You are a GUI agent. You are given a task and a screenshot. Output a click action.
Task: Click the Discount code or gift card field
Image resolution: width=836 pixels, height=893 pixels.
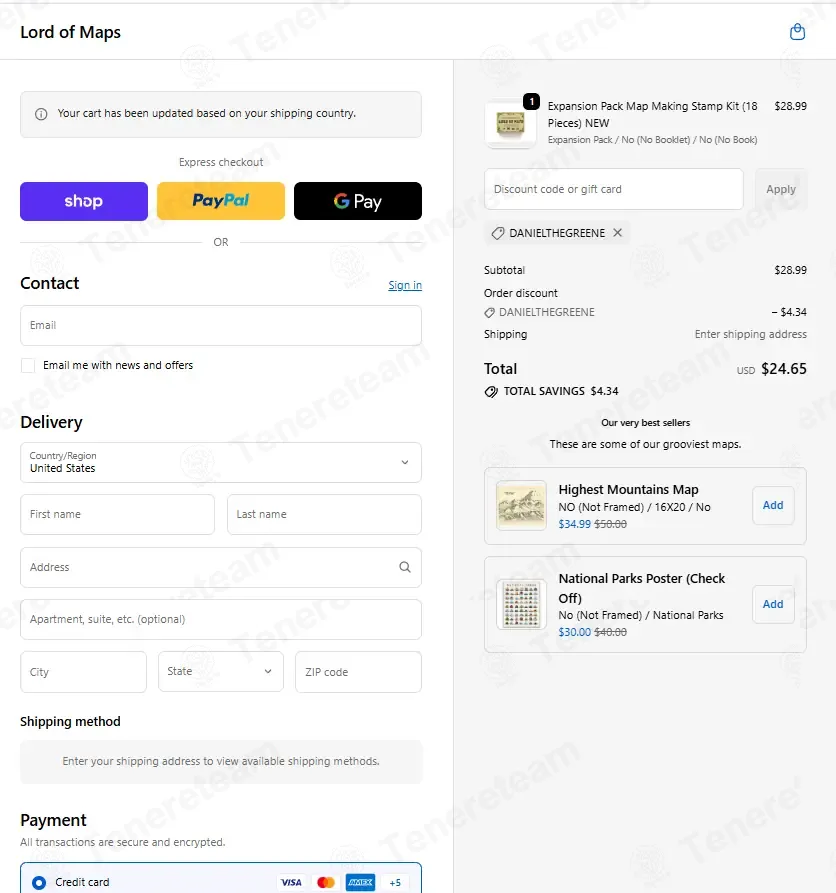[x=613, y=189]
